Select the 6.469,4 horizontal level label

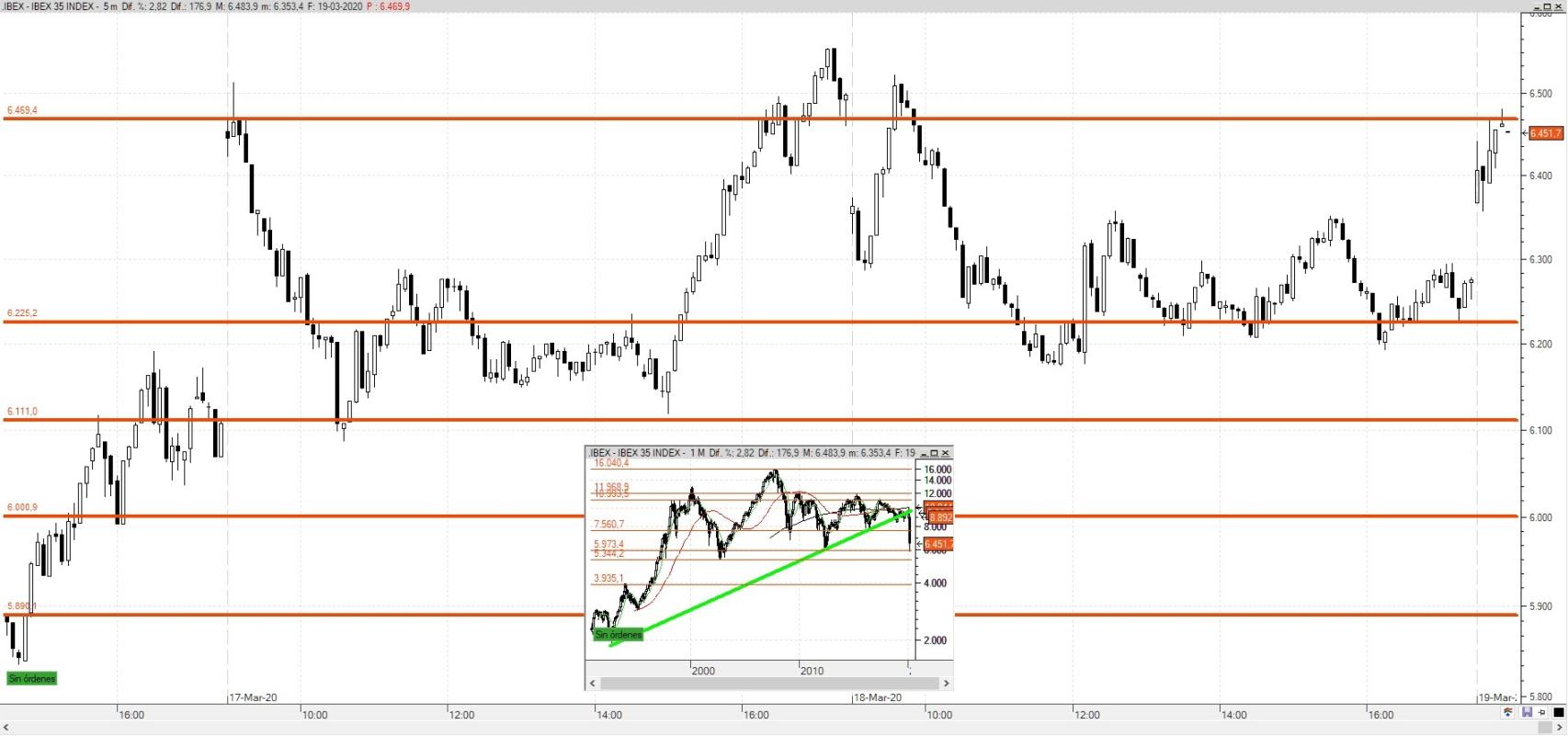tap(22, 110)
